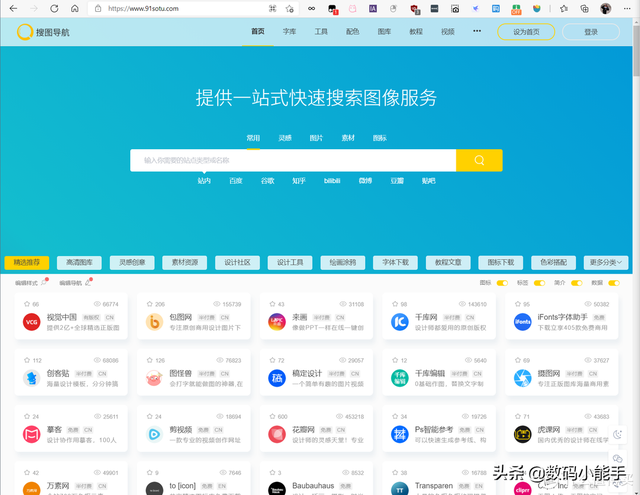Viewport: 640px width, 495px height.
Task: Choose bilibili as search source
Action: pos(332,181)
